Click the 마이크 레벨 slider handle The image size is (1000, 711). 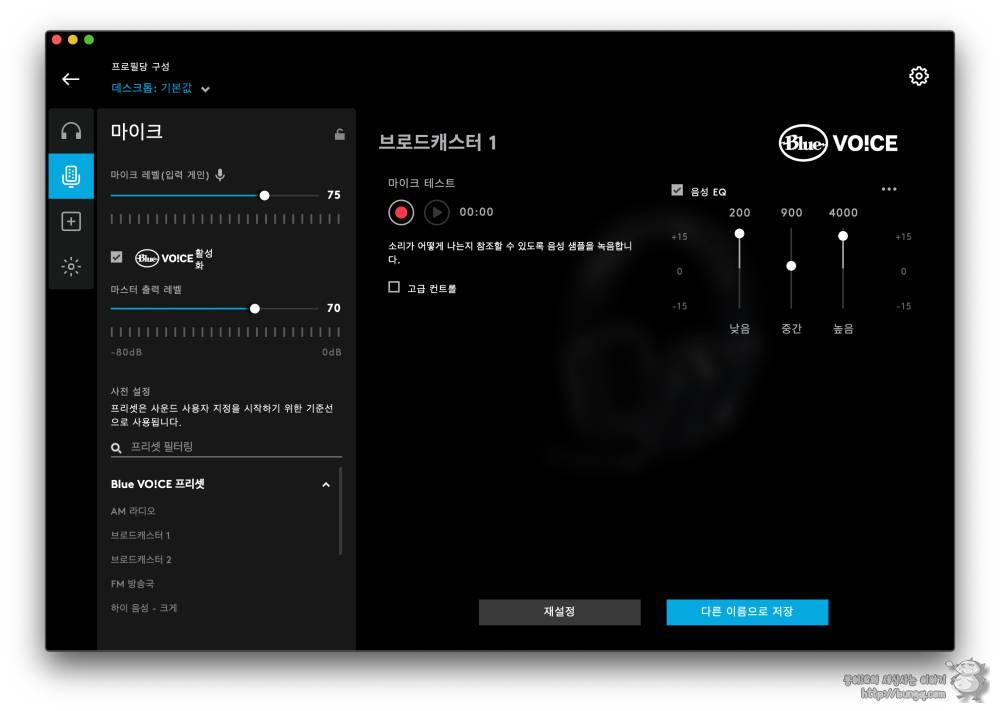pyautogui.click(x=265, y=196)
